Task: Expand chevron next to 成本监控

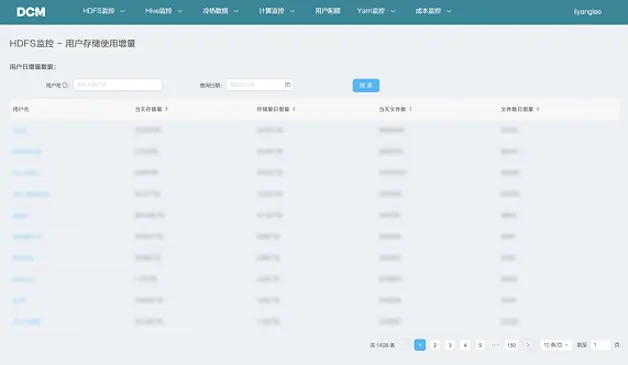Action: (449, 11)
